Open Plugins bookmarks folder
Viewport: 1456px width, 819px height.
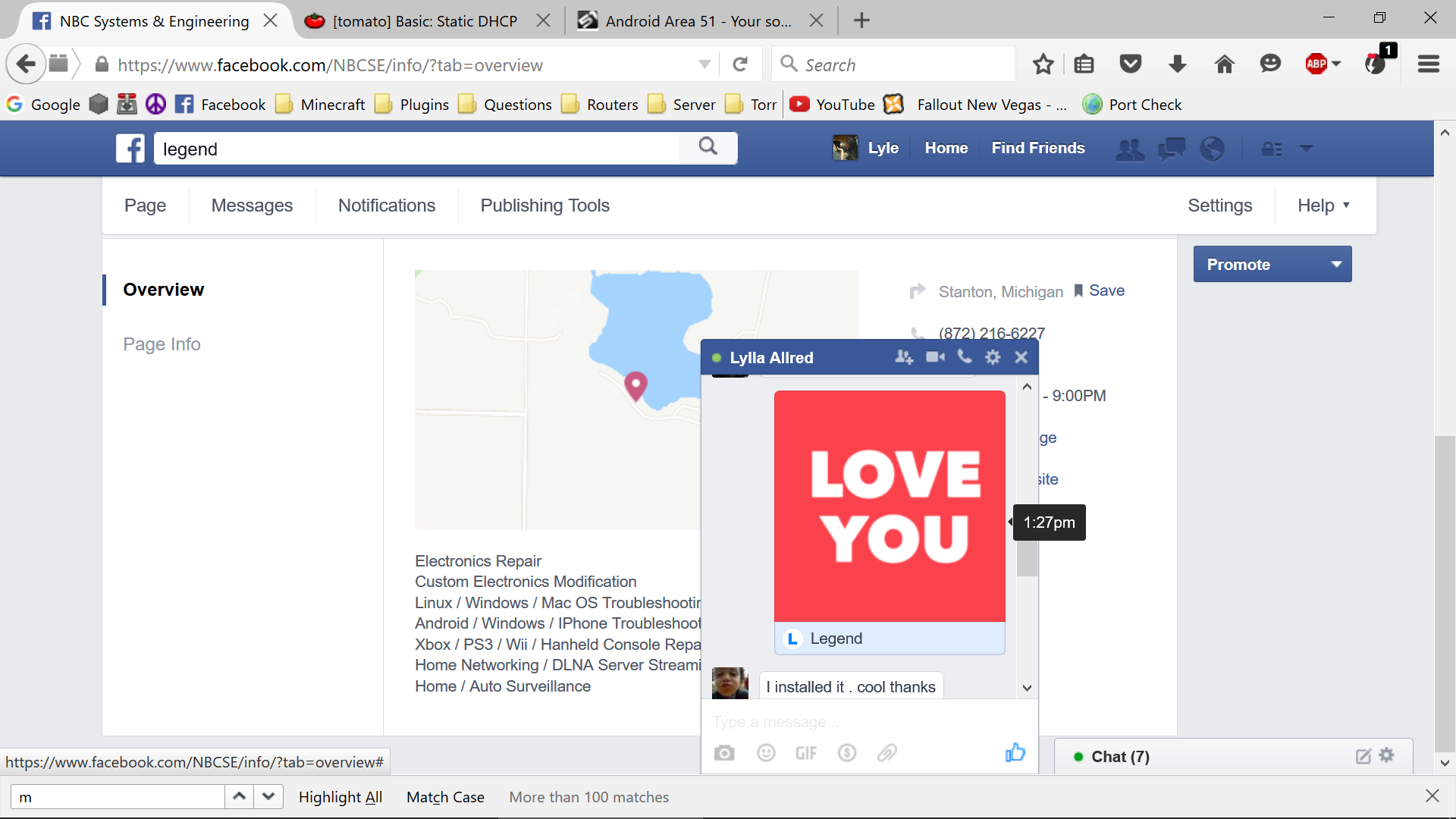(x=413, y=105)
